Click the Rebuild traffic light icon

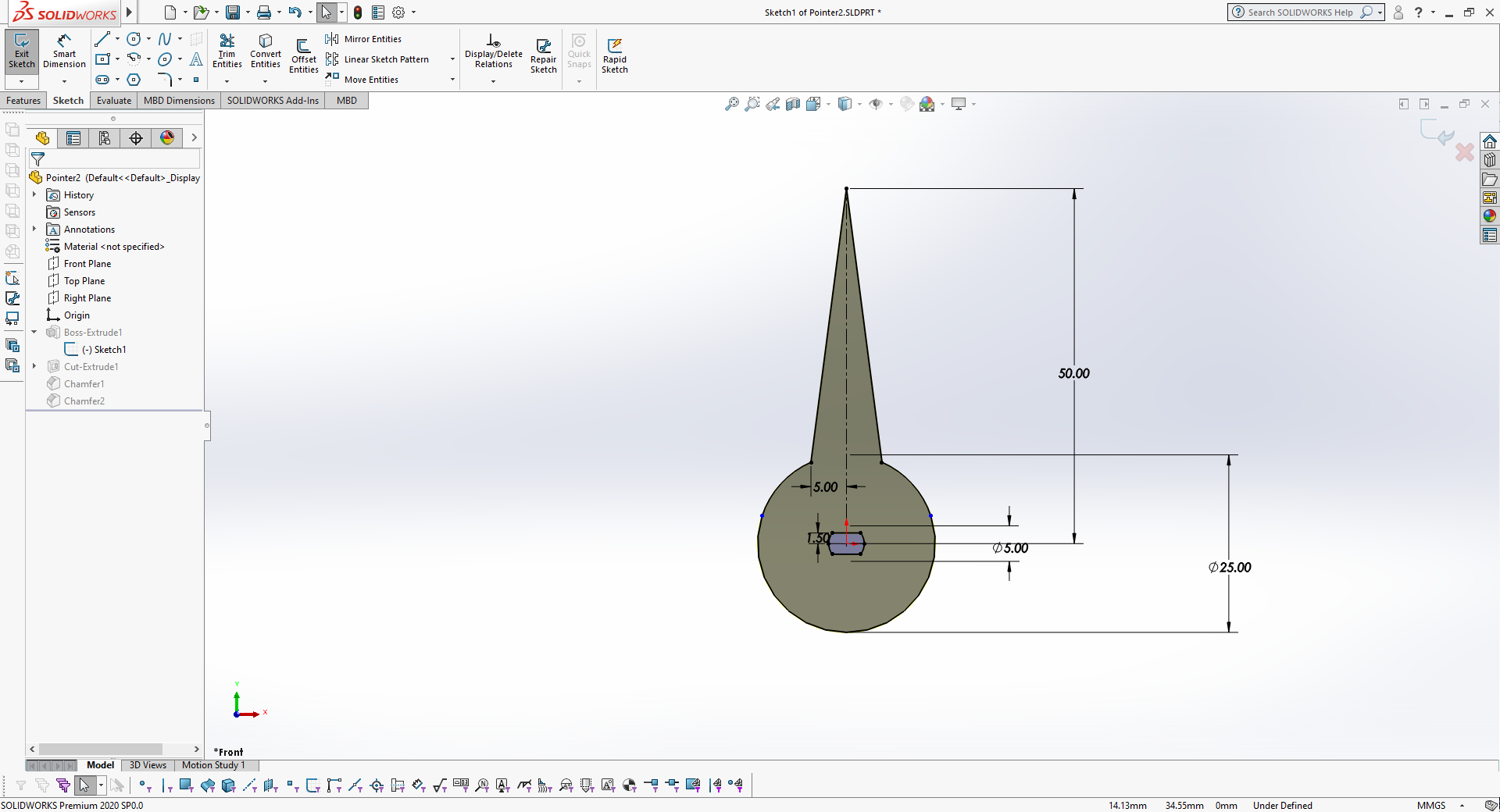(x=358, y=12)
